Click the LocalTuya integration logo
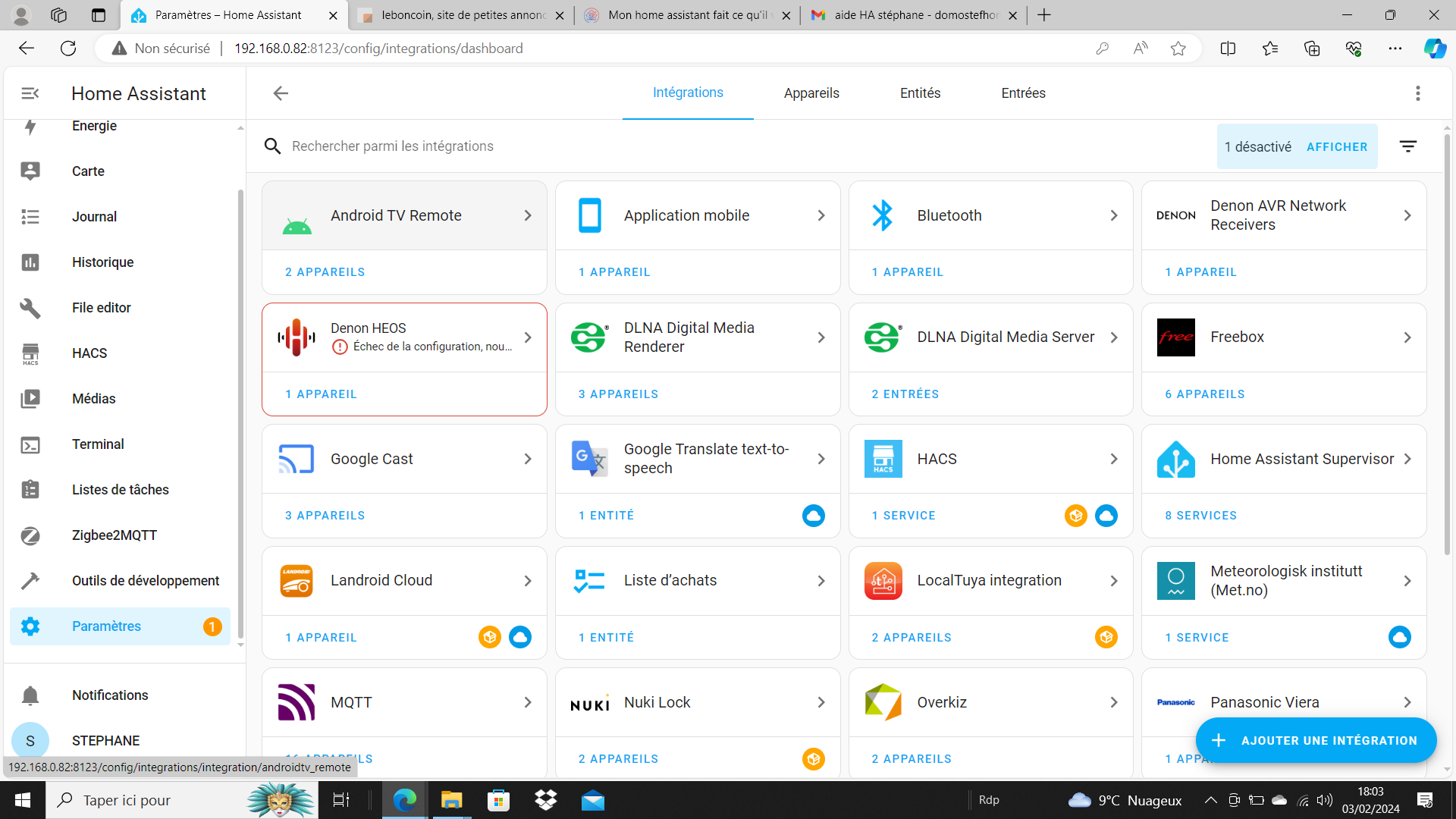1456x819 pixels. [883, 581]
